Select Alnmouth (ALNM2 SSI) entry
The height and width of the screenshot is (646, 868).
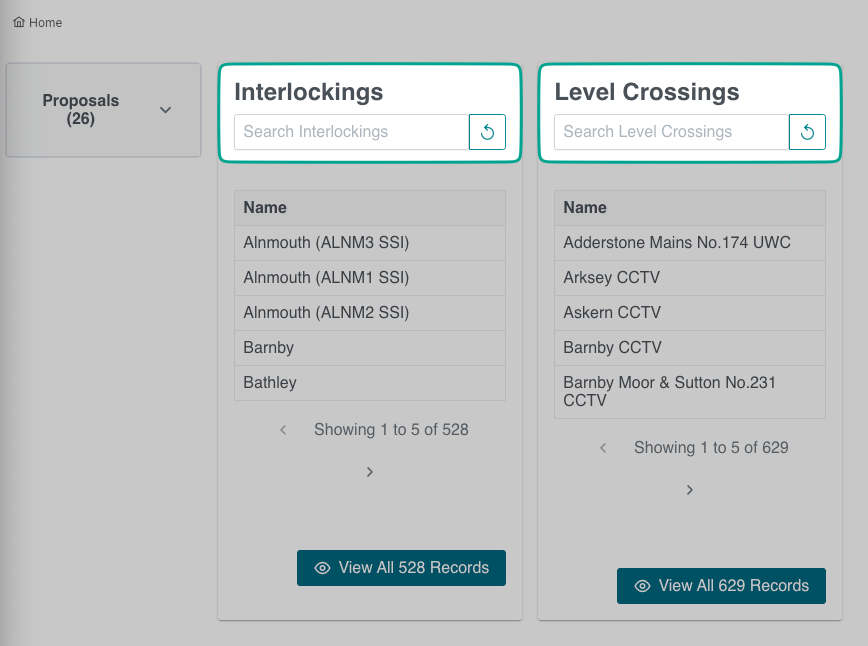pos(326,313)
